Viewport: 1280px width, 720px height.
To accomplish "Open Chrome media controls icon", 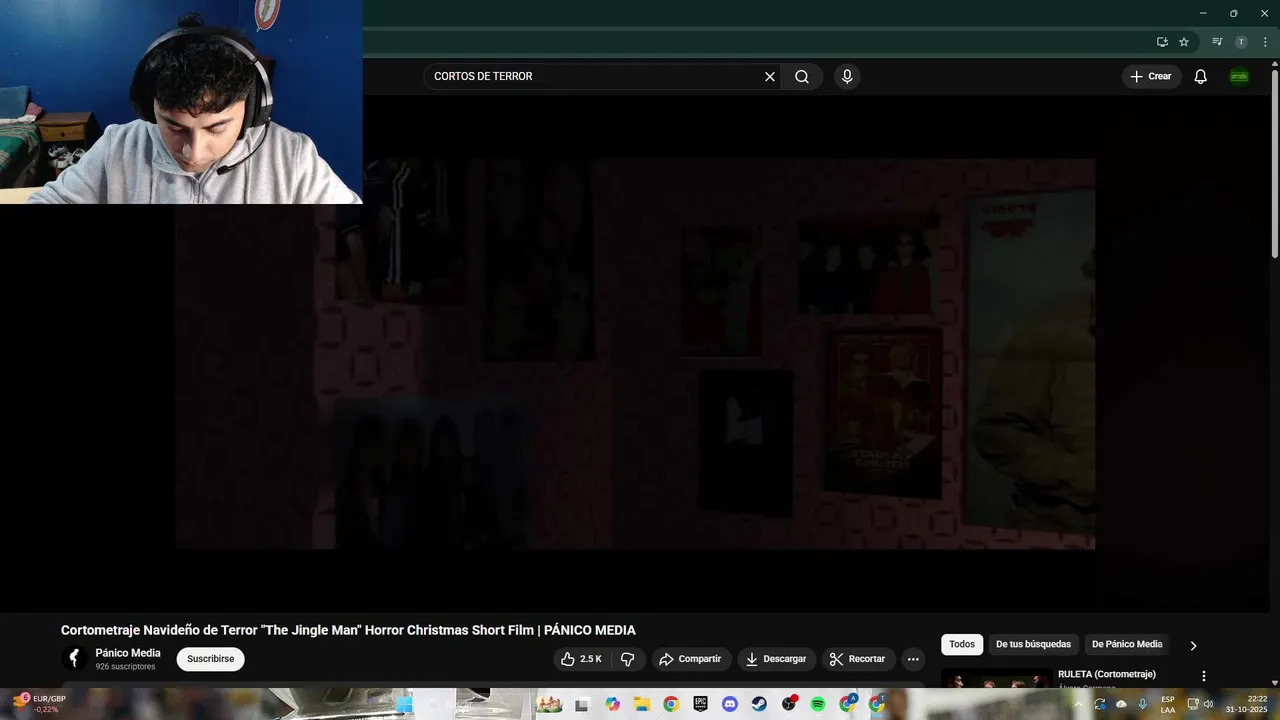I will tap(1217, 42).
